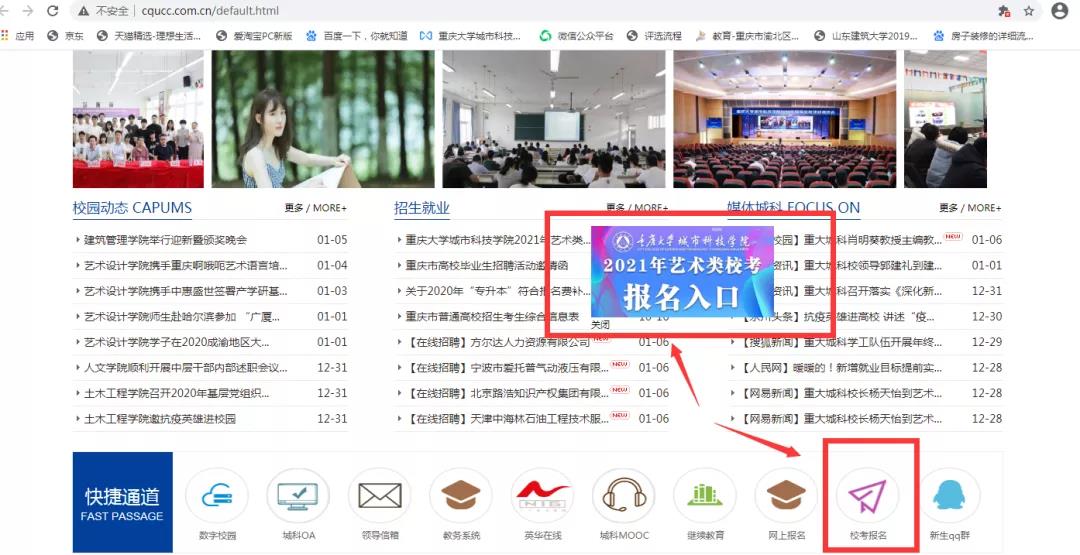Open 更多/MORE+ beside 媒体城科 FOCUS ON
Screen dimensions: 1080x555
pyautogui.click(x=969, y=208)
